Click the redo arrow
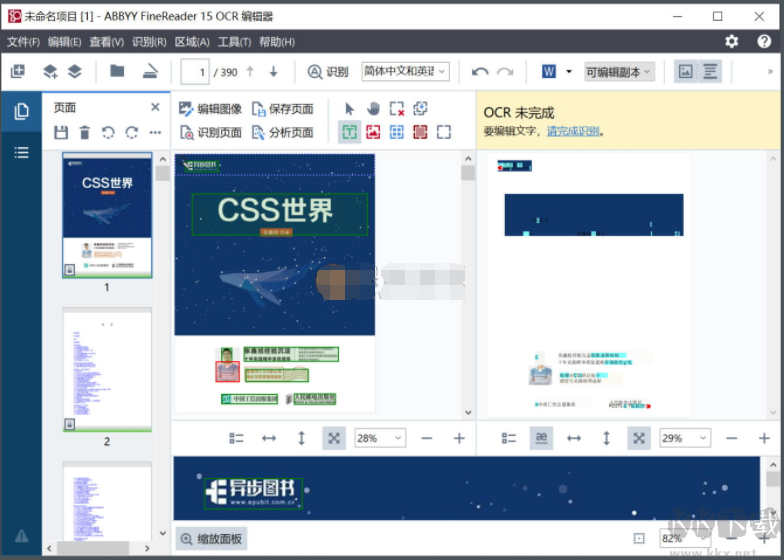Screen dimensions: 784x560 pyautogui.click(x=505, y=72)
